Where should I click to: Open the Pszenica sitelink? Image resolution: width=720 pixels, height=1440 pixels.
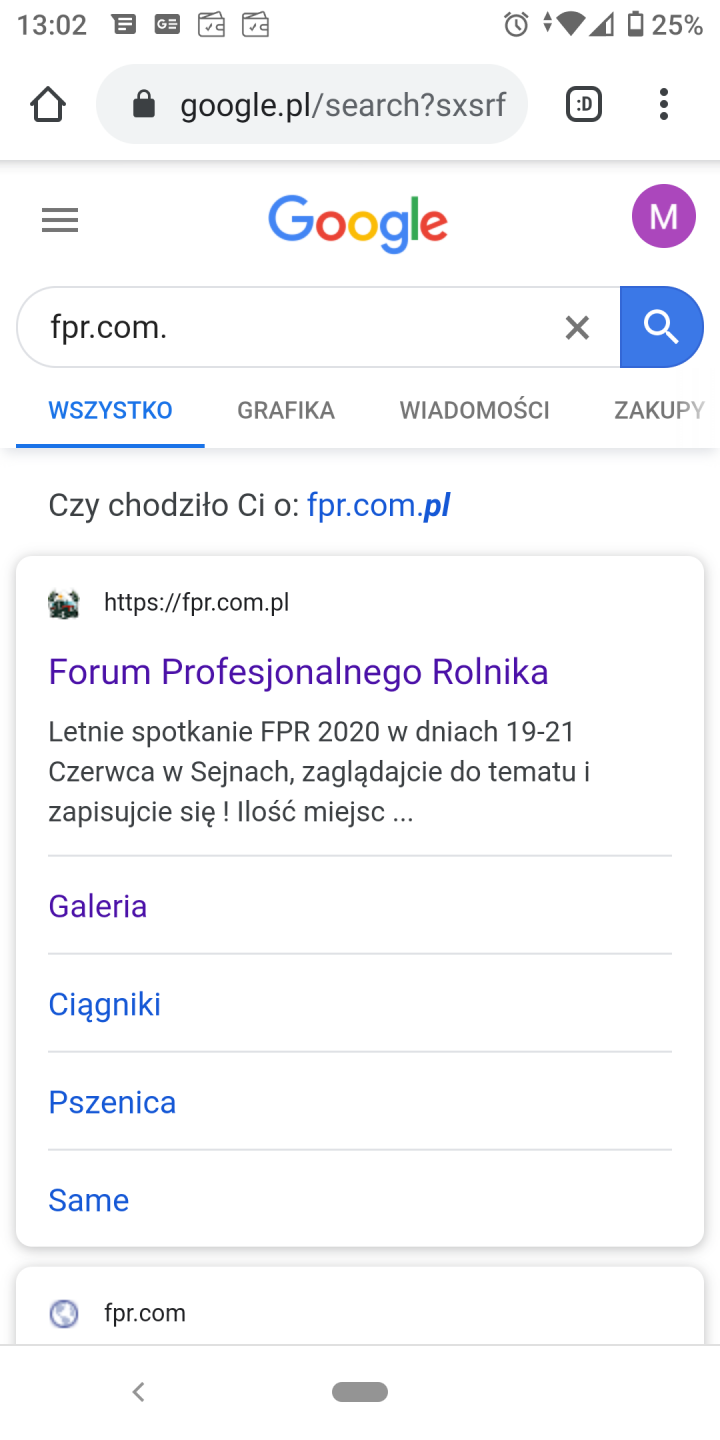(112, 1102)
